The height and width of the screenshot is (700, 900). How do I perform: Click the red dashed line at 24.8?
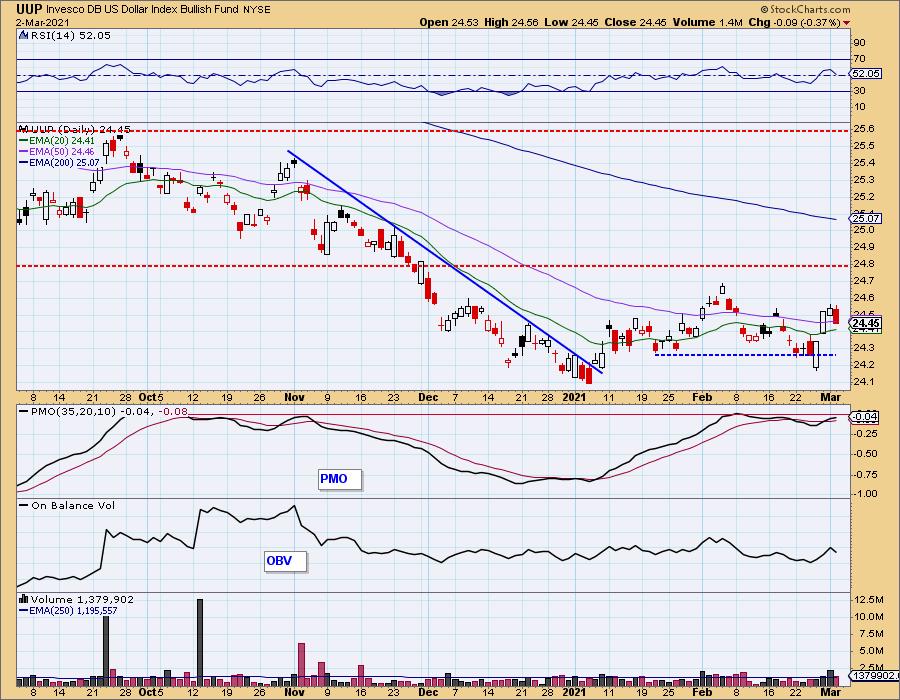(433, 266)
